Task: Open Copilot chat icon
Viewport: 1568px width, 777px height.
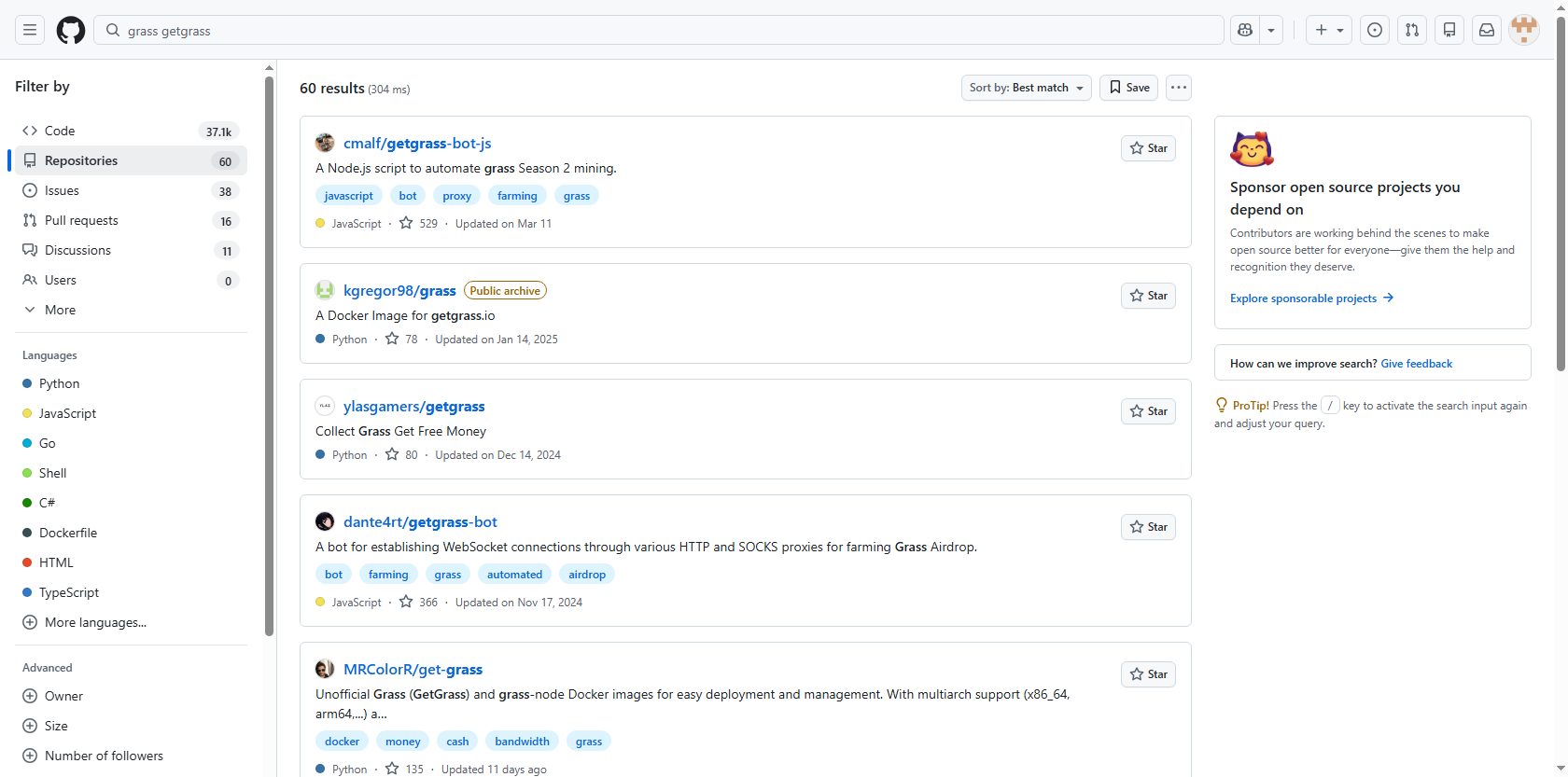Action: [1245, 30]
